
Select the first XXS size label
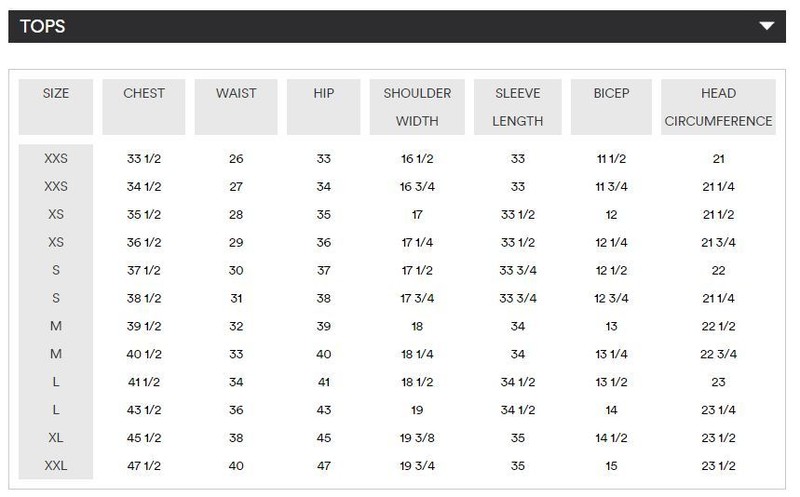coord(56,159)
